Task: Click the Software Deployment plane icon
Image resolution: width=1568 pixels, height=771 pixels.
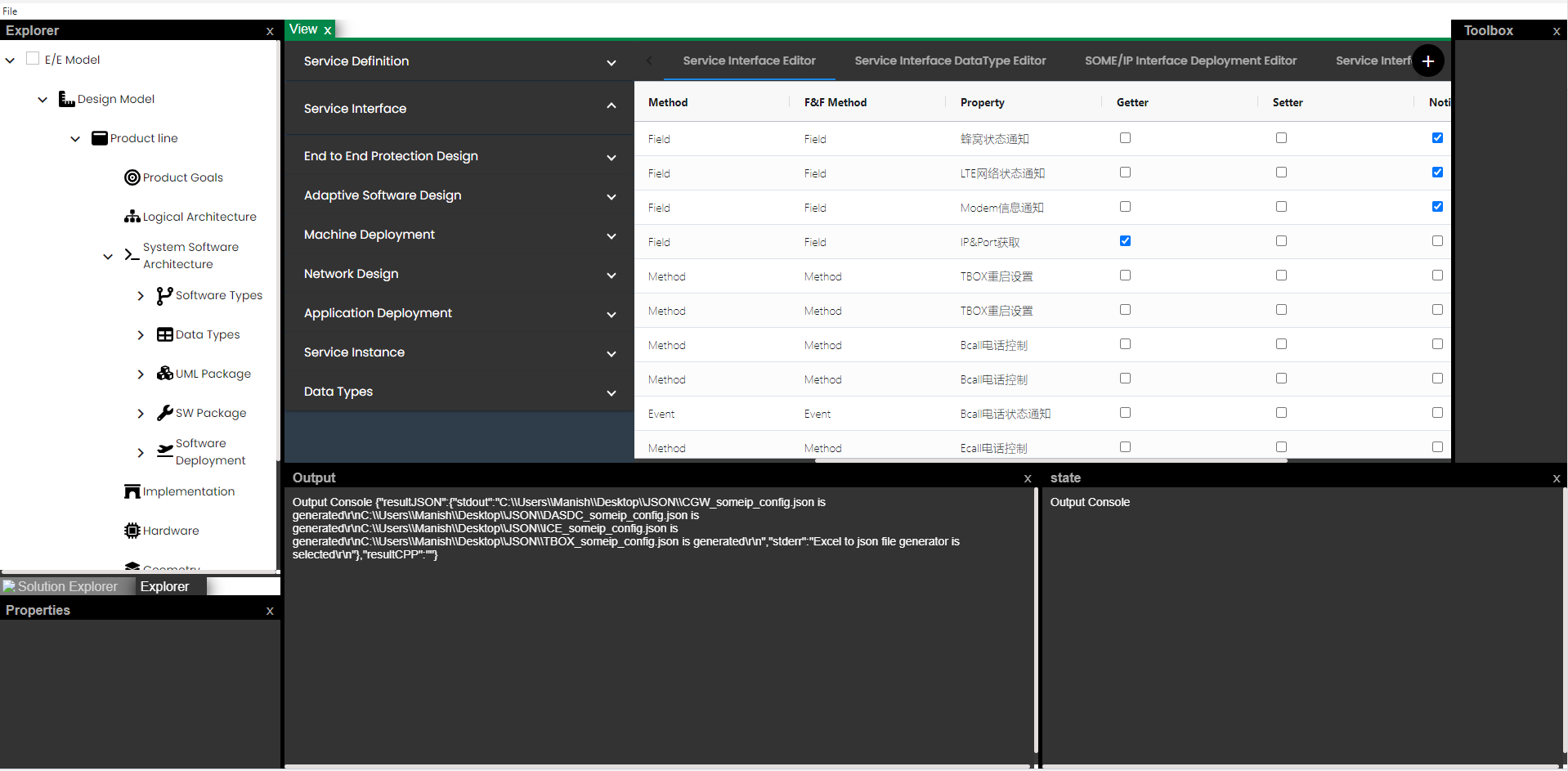Action: click(x=165, y=451)
